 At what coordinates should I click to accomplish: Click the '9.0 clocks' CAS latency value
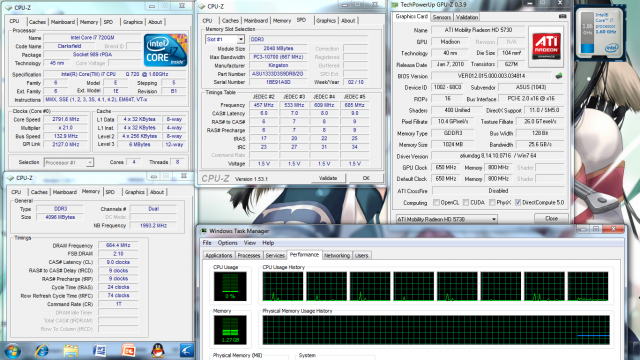[x=118, y=262]
